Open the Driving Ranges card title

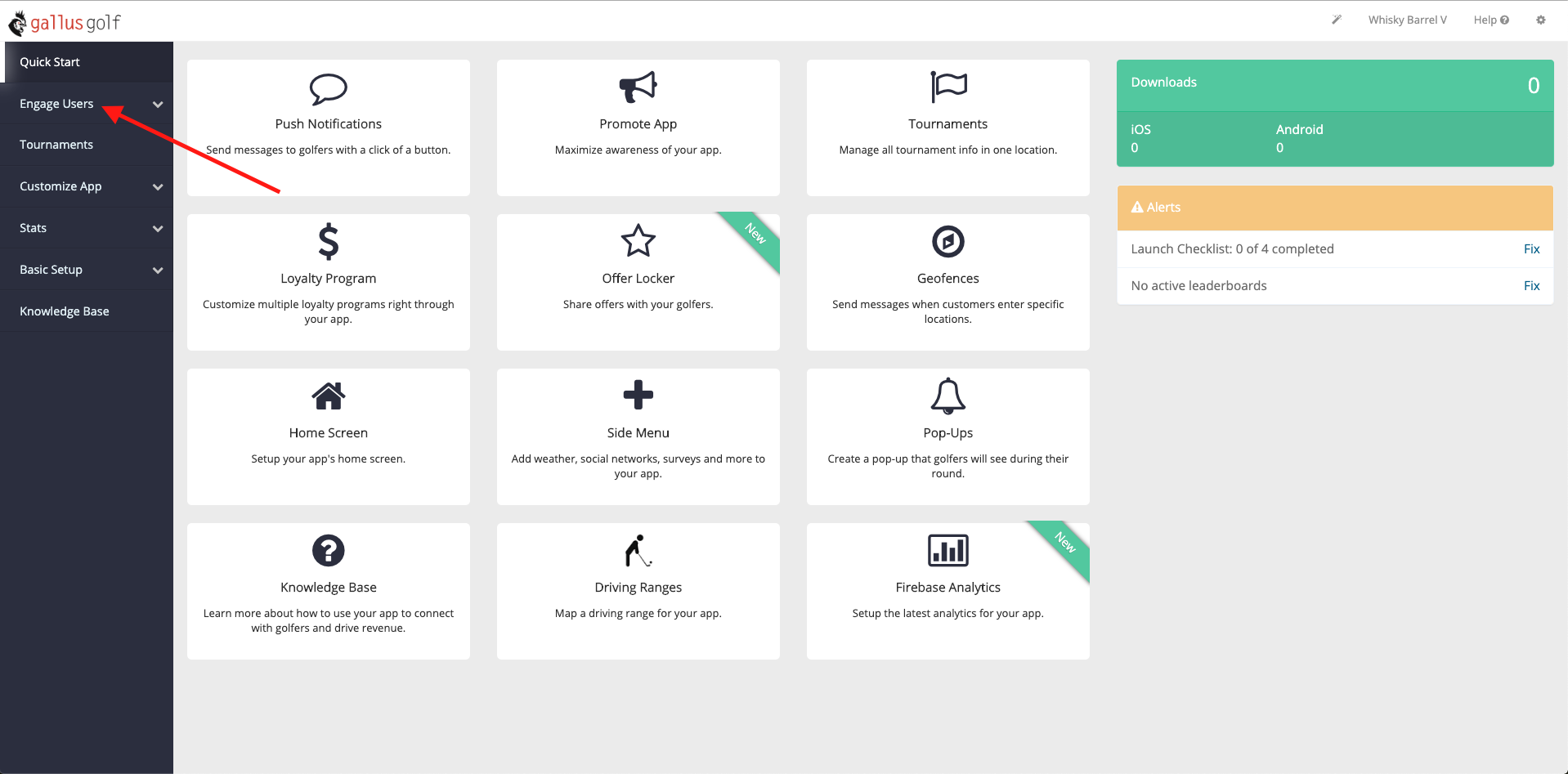pos(638,588)
